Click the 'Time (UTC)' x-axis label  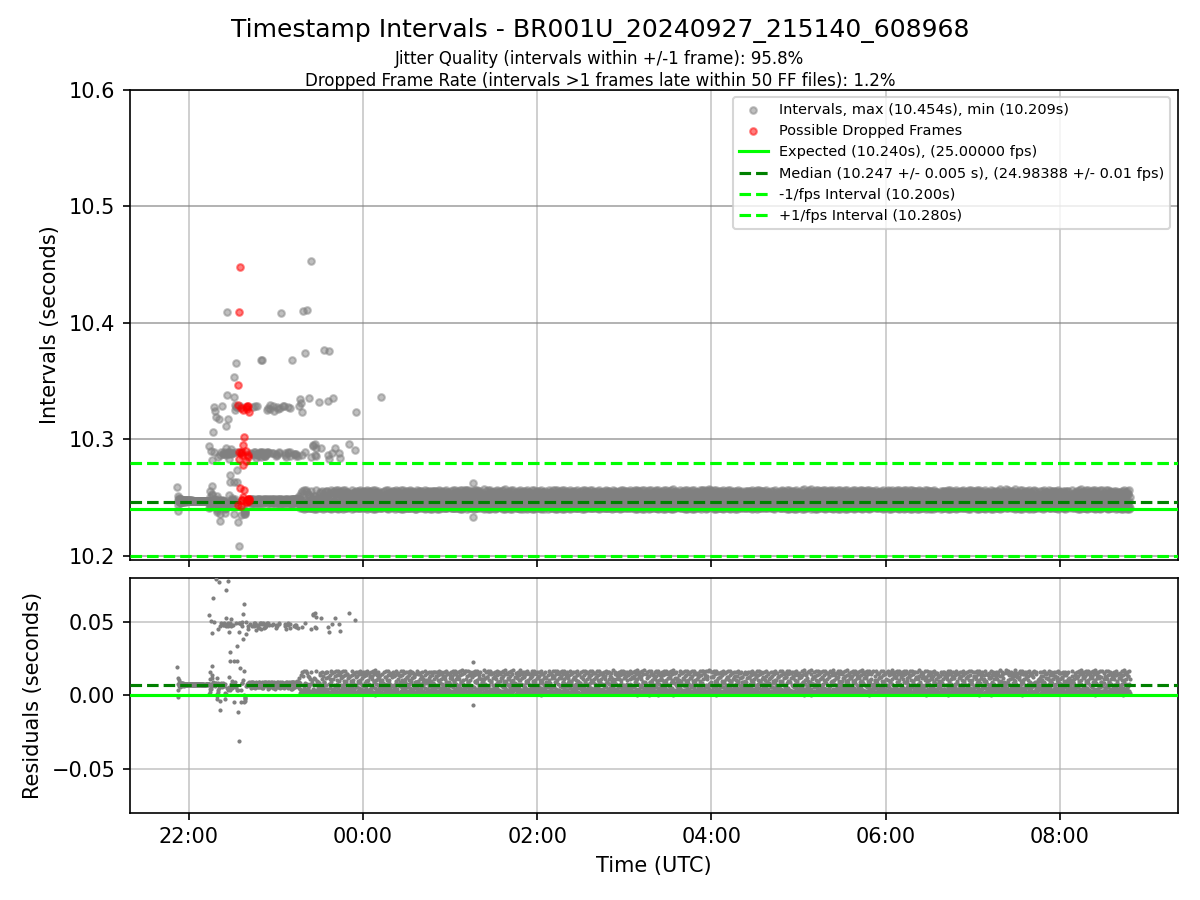pos(653,865)
